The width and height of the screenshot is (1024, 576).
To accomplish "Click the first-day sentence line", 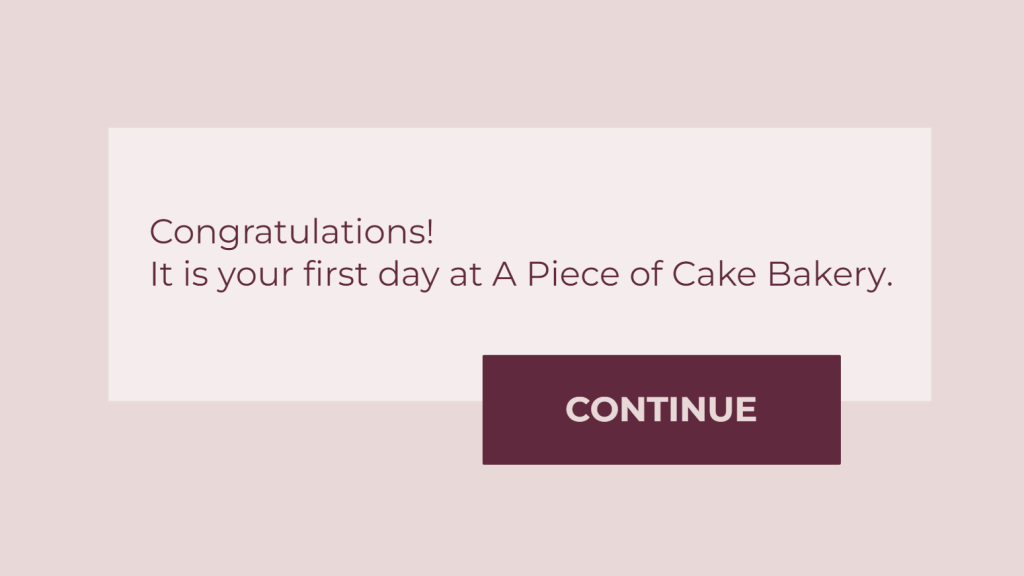I will (x=521, y=275).
